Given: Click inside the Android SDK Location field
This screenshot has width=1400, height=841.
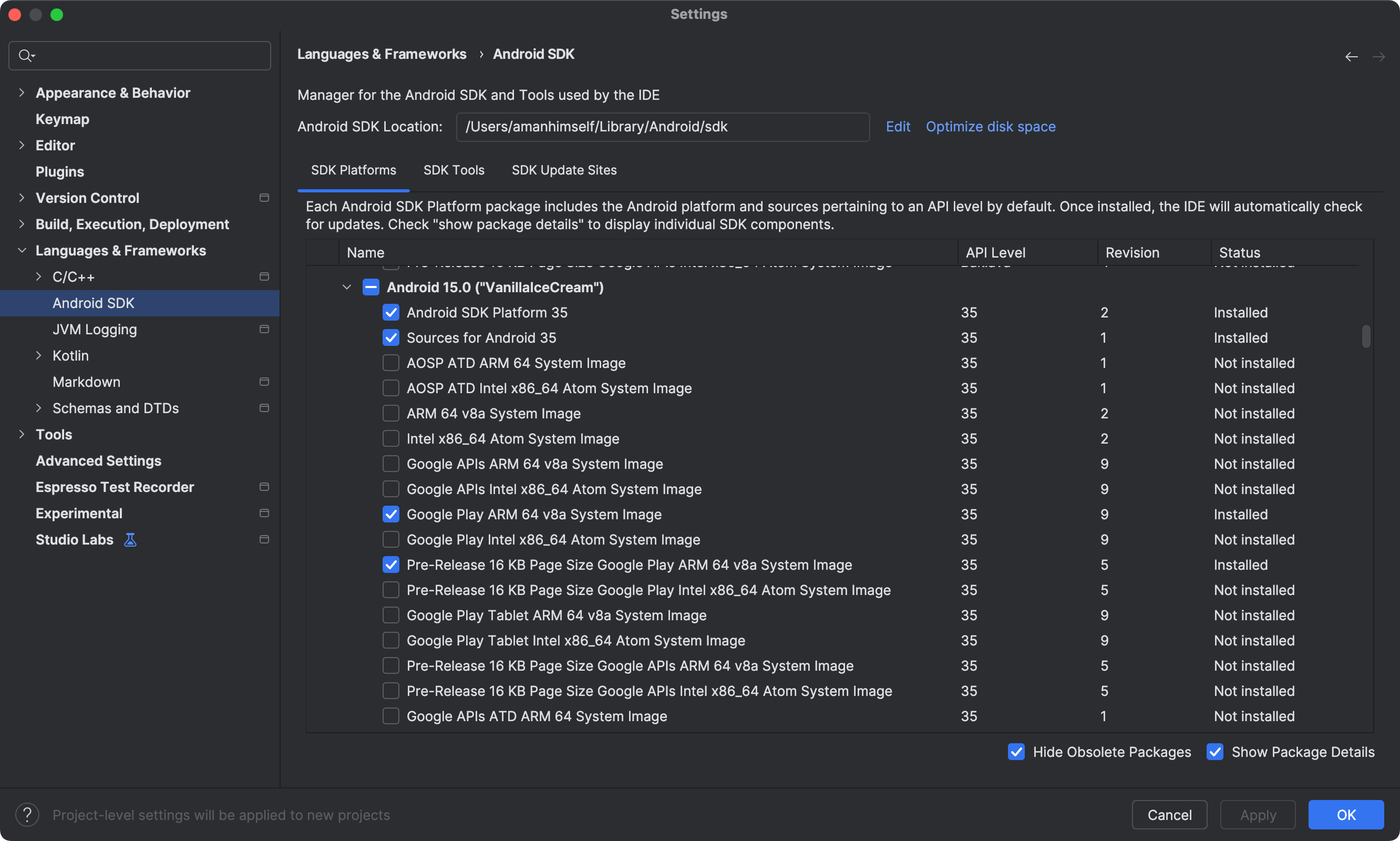Looking at the screenshot, I should pyautogui.click(x=662, y=126).
